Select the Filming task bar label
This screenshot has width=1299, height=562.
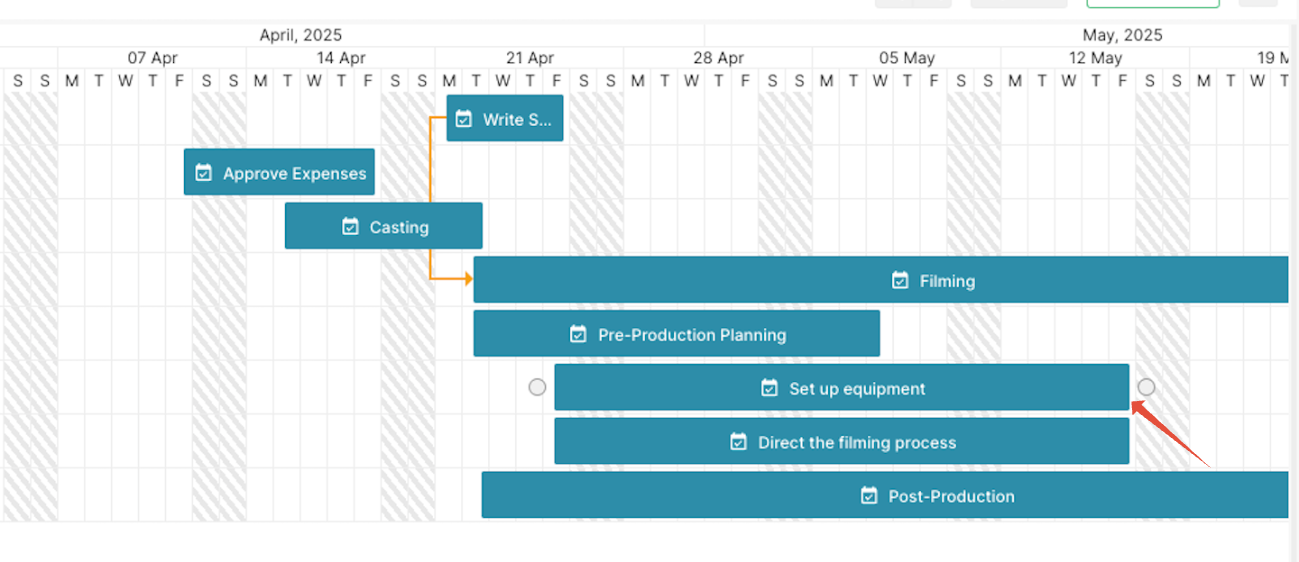click(947, 281)
